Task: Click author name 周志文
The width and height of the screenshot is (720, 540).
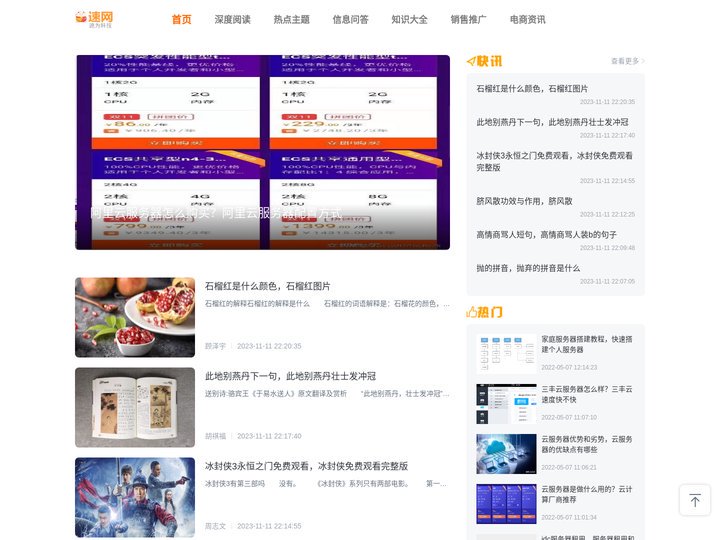Action: click(215, 526)
